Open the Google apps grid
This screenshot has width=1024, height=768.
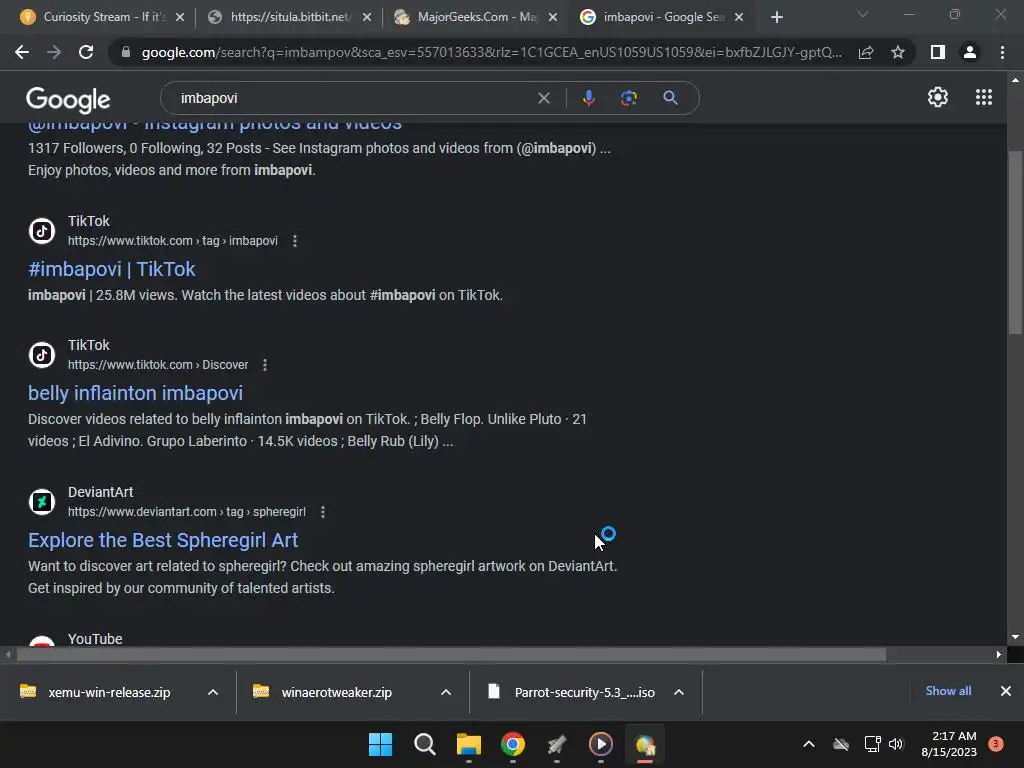point(984,97)
